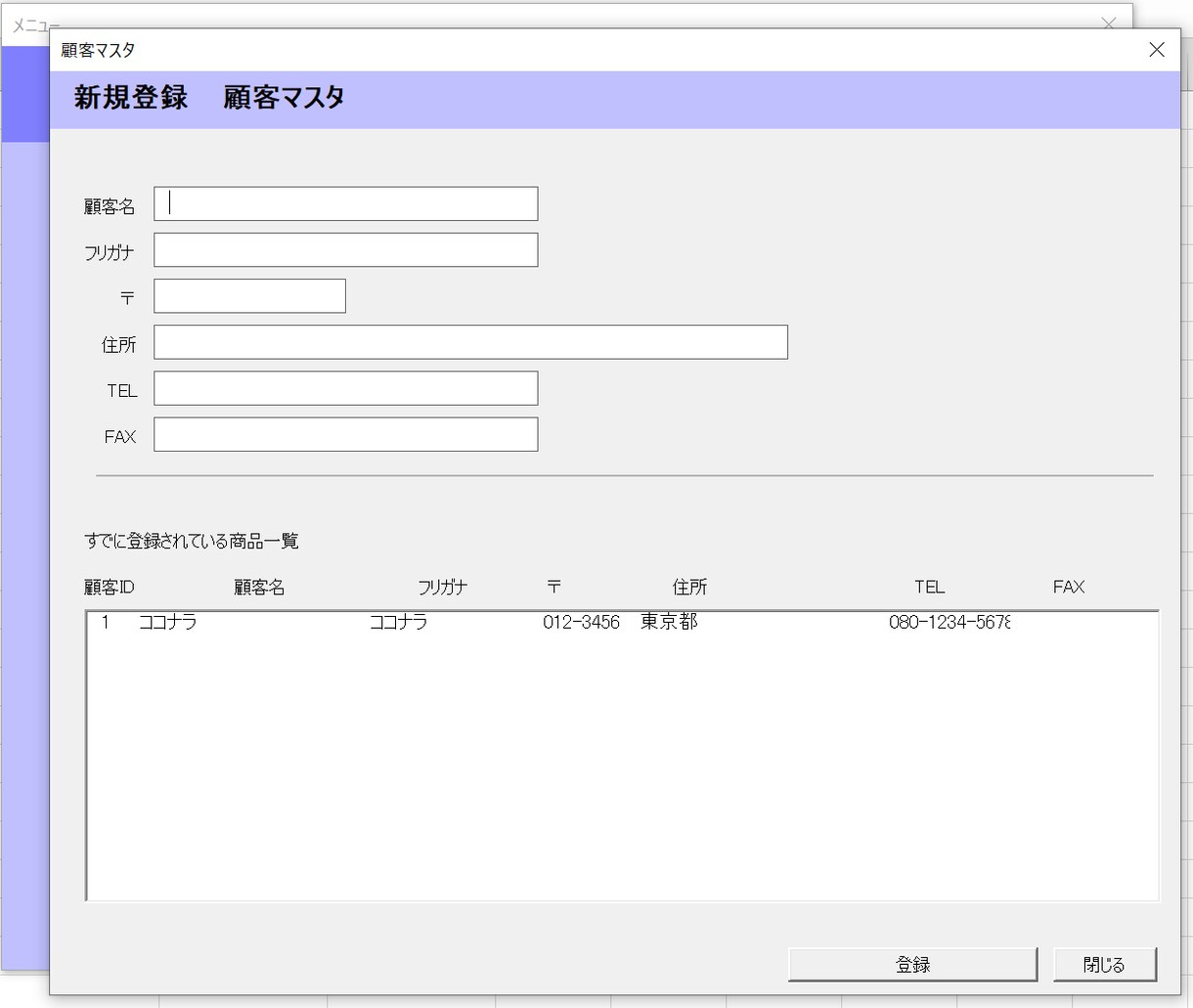
Task: Click the フリガナ column header above the list
Action: click(x=442, y=587)
